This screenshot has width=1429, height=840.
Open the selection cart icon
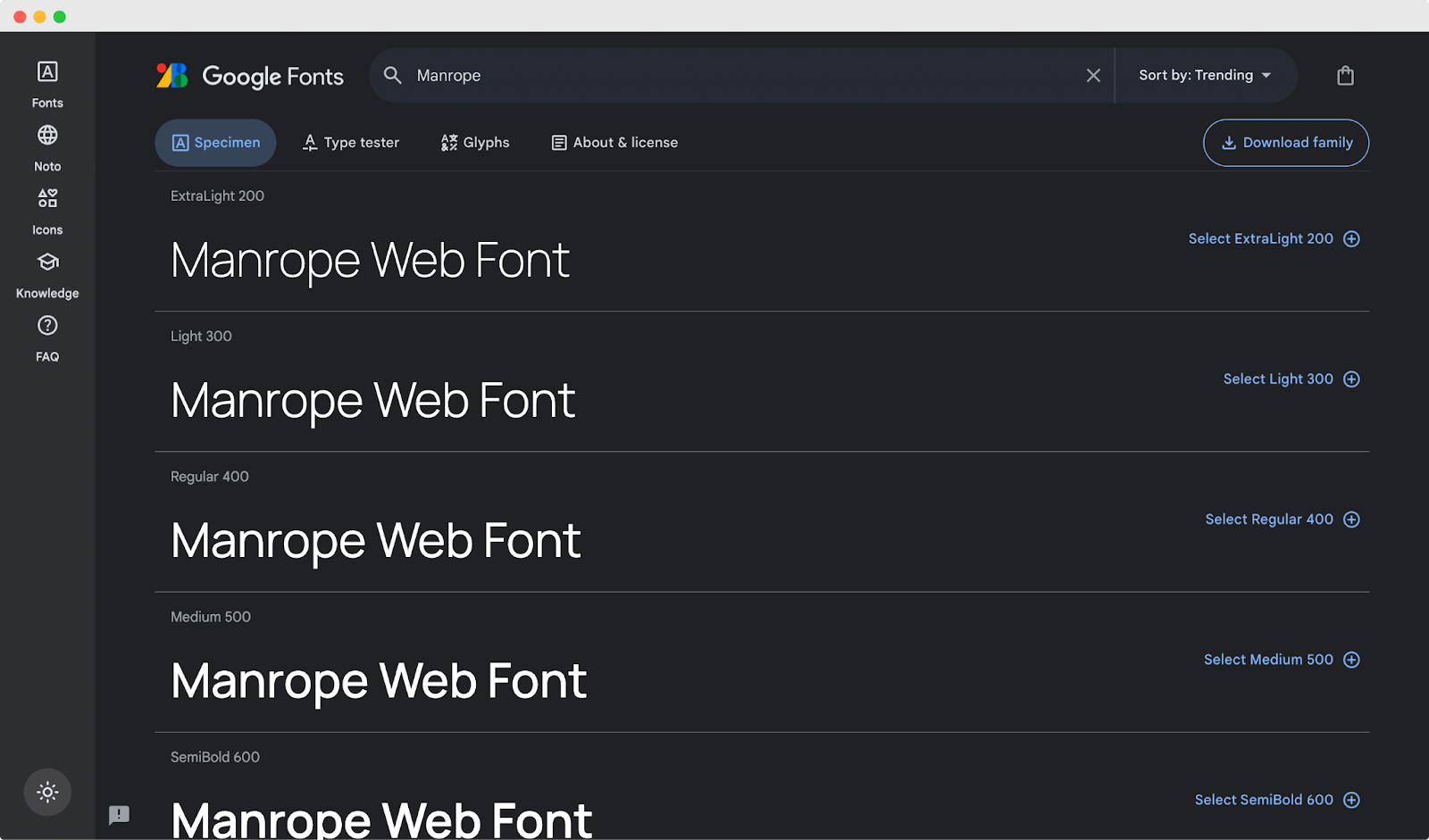1345,75
